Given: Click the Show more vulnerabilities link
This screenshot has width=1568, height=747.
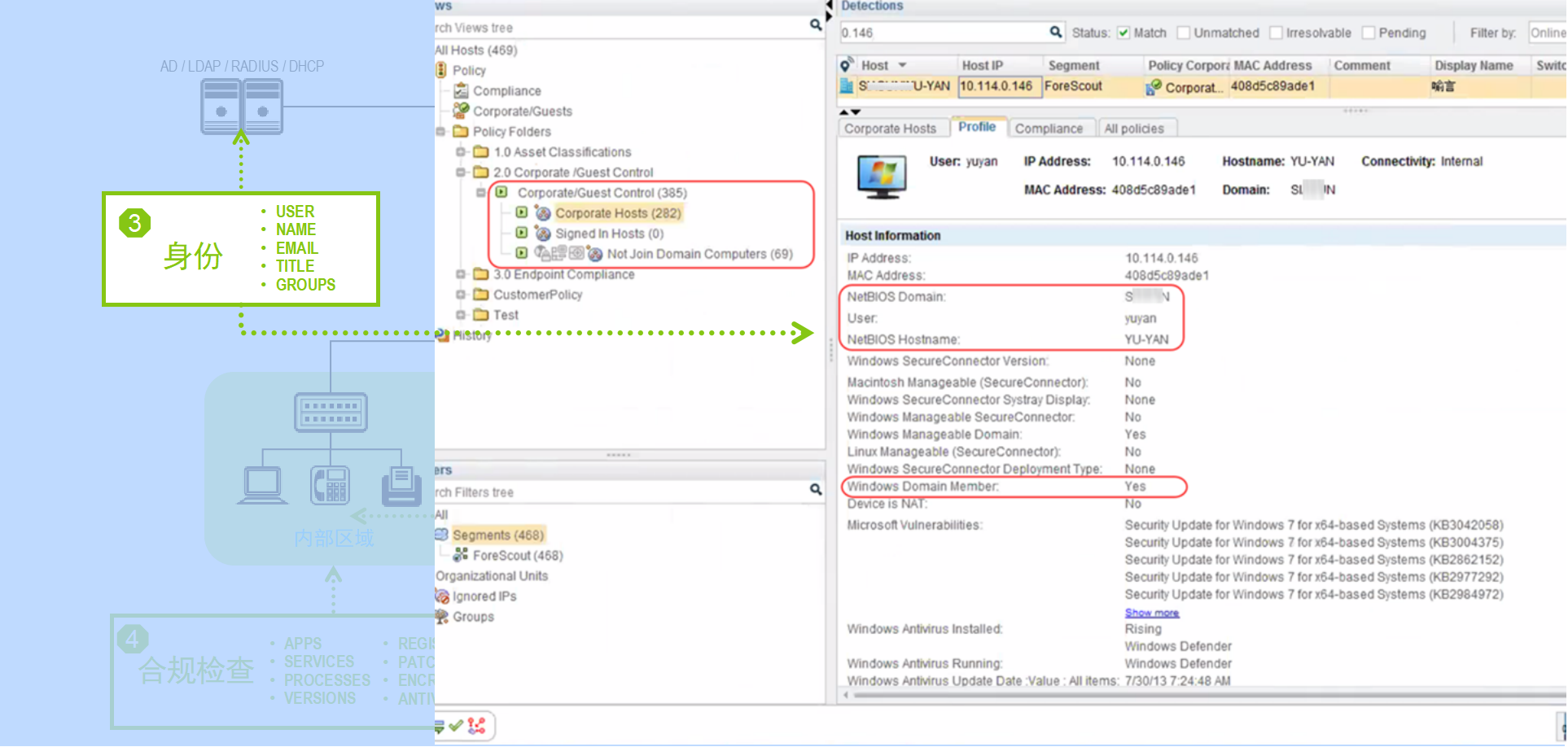Looking at the screenshot, I should pyautogui.click(x=1151, y=613).
